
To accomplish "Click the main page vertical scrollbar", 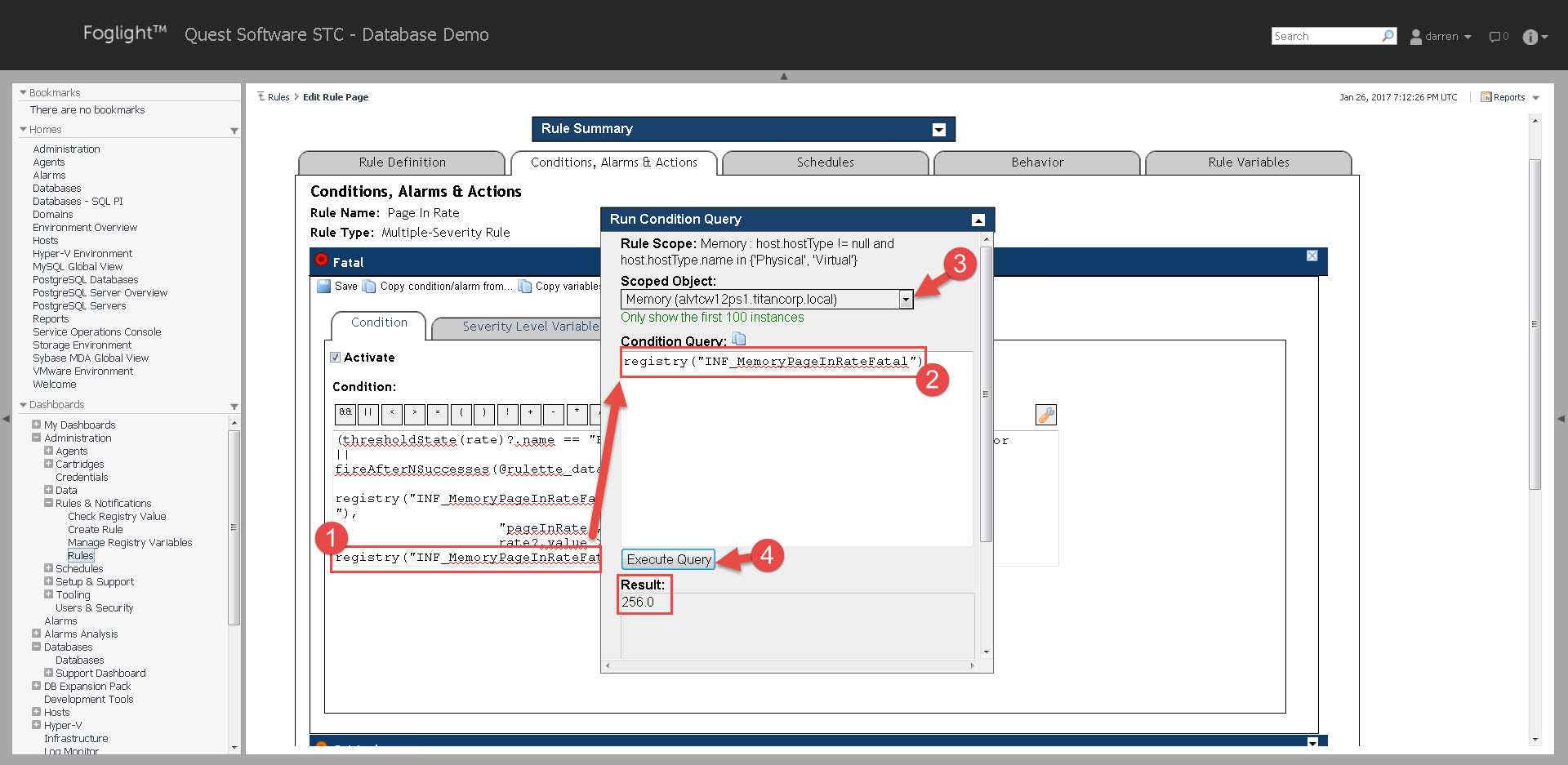I will point(1535,327).
